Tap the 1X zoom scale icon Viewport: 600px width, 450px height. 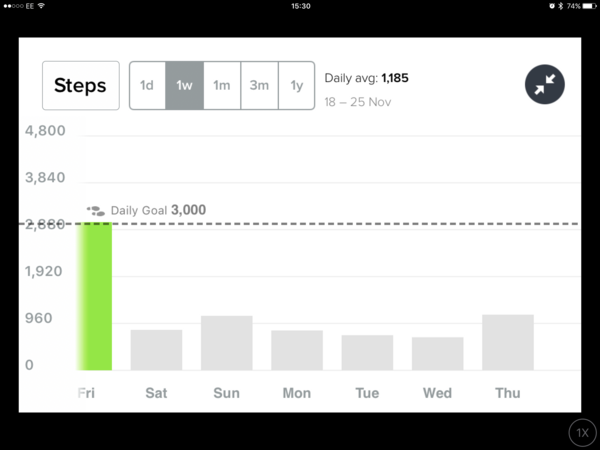point(582,432)
